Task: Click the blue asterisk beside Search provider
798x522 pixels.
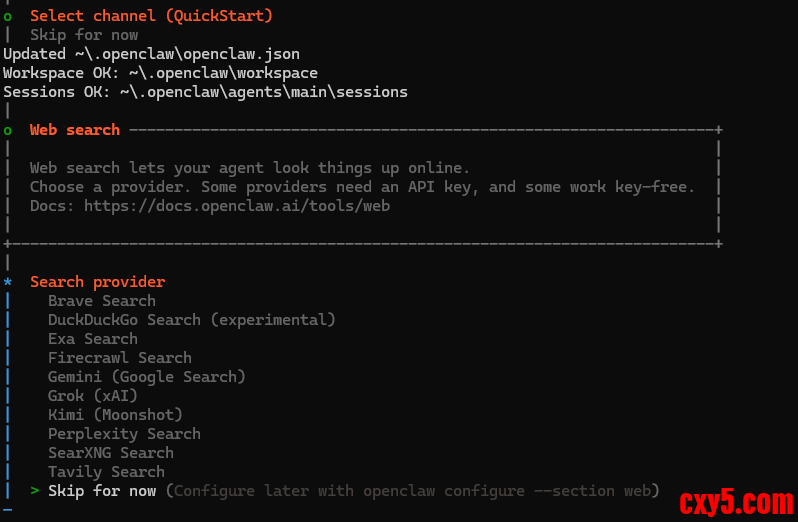Action: coord(8,283)
